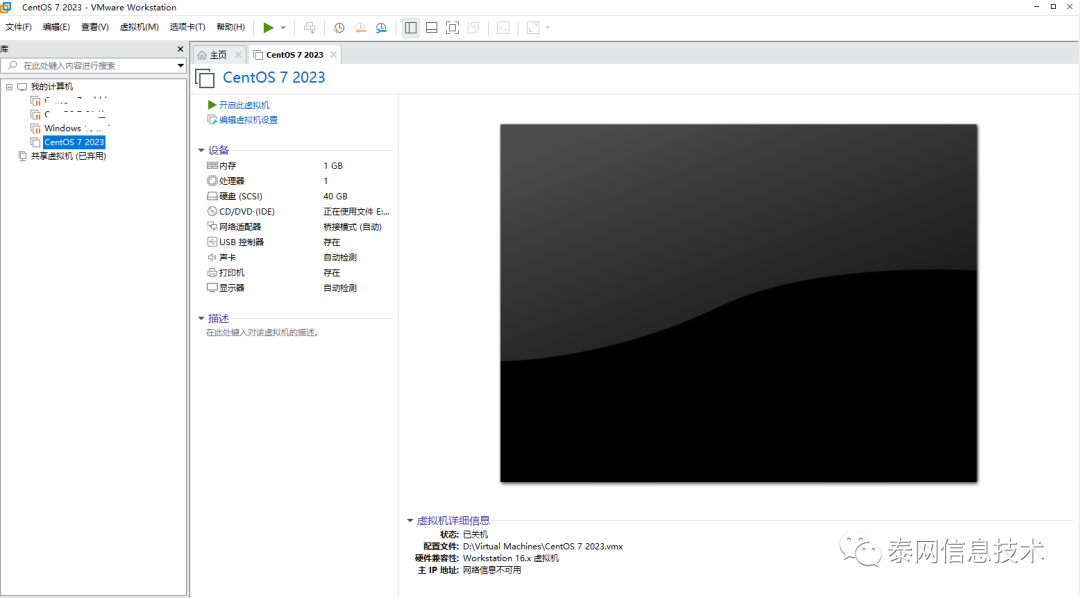Click the USB 控制器 device icon
Viewport: 1080px width, 598px height.
[212, 242]
